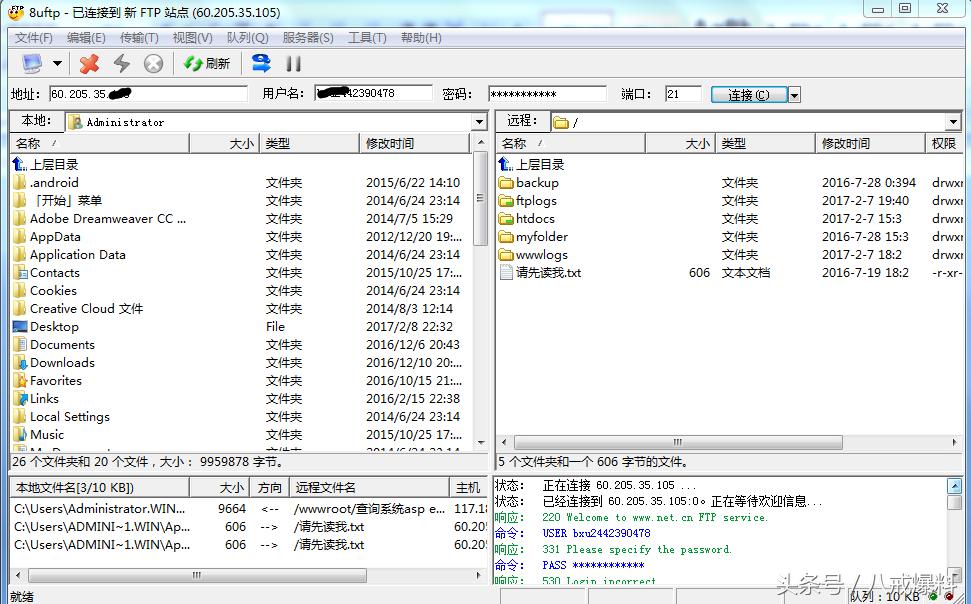Open dropdown beside the site manager icon

(x=55, y=62)
